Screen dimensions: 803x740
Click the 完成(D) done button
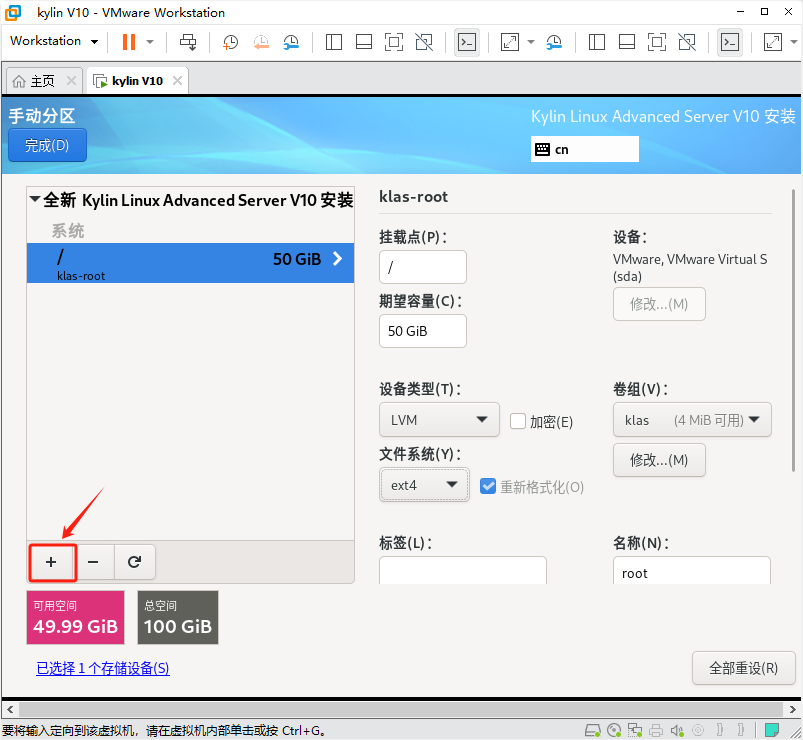pyautogui.click(x=47, y=145)
